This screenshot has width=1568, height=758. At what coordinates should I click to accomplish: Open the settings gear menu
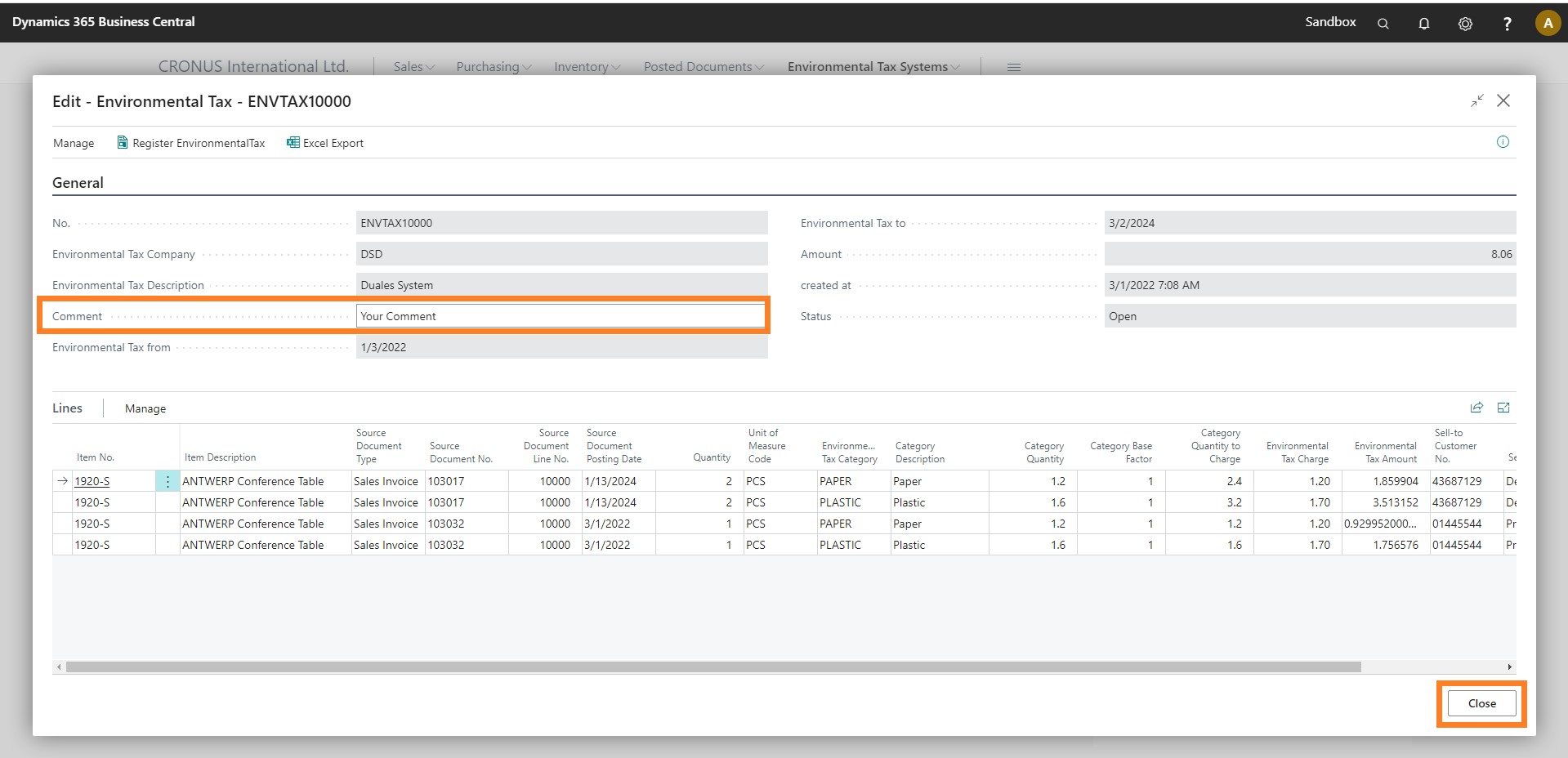[x=1465, y=24]
